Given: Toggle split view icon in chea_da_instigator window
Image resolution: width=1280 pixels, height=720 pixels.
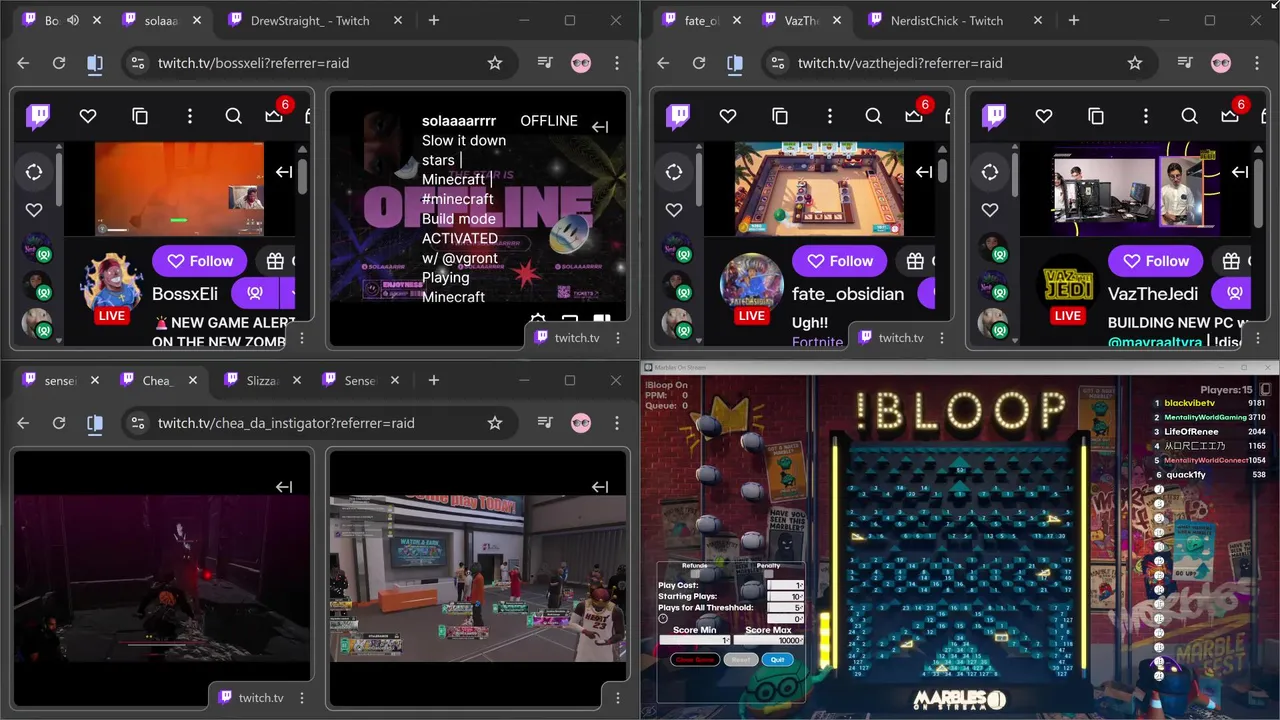Looking at the screenshot, I should pyautogui.click(x=95, y=423).
